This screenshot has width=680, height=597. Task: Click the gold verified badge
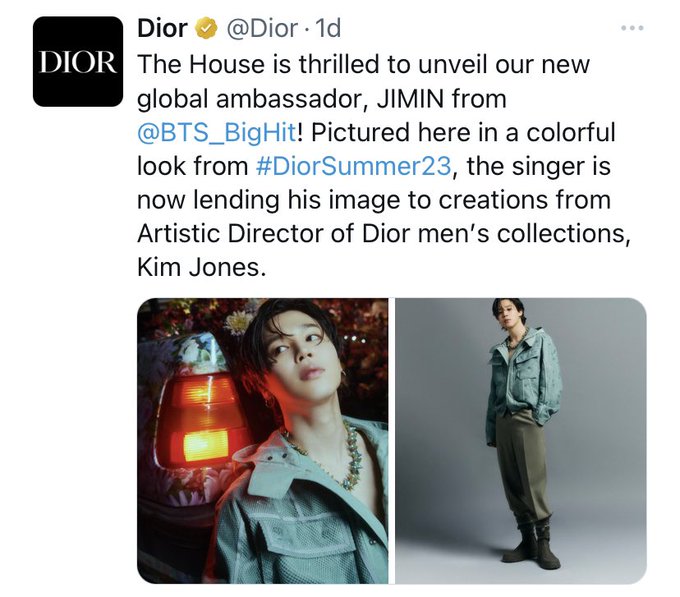click(207, 29)
